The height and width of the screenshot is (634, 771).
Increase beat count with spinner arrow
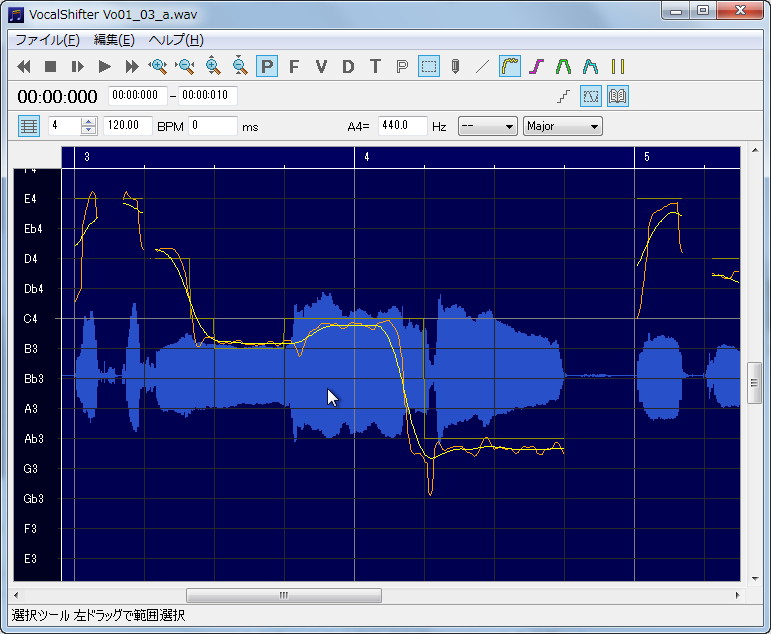[89, 121]
